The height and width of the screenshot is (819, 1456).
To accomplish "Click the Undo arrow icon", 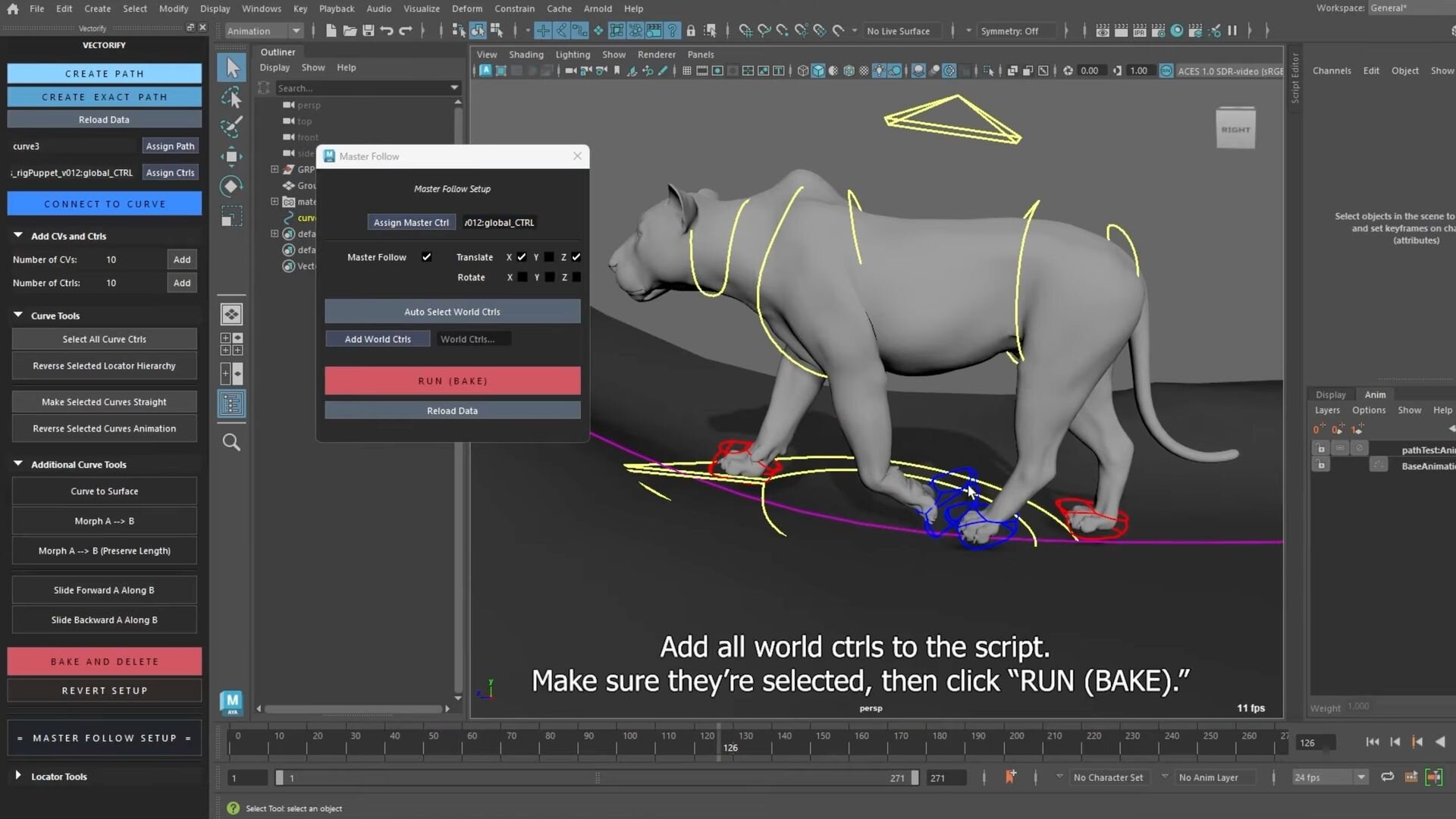I will pos(387,31).
